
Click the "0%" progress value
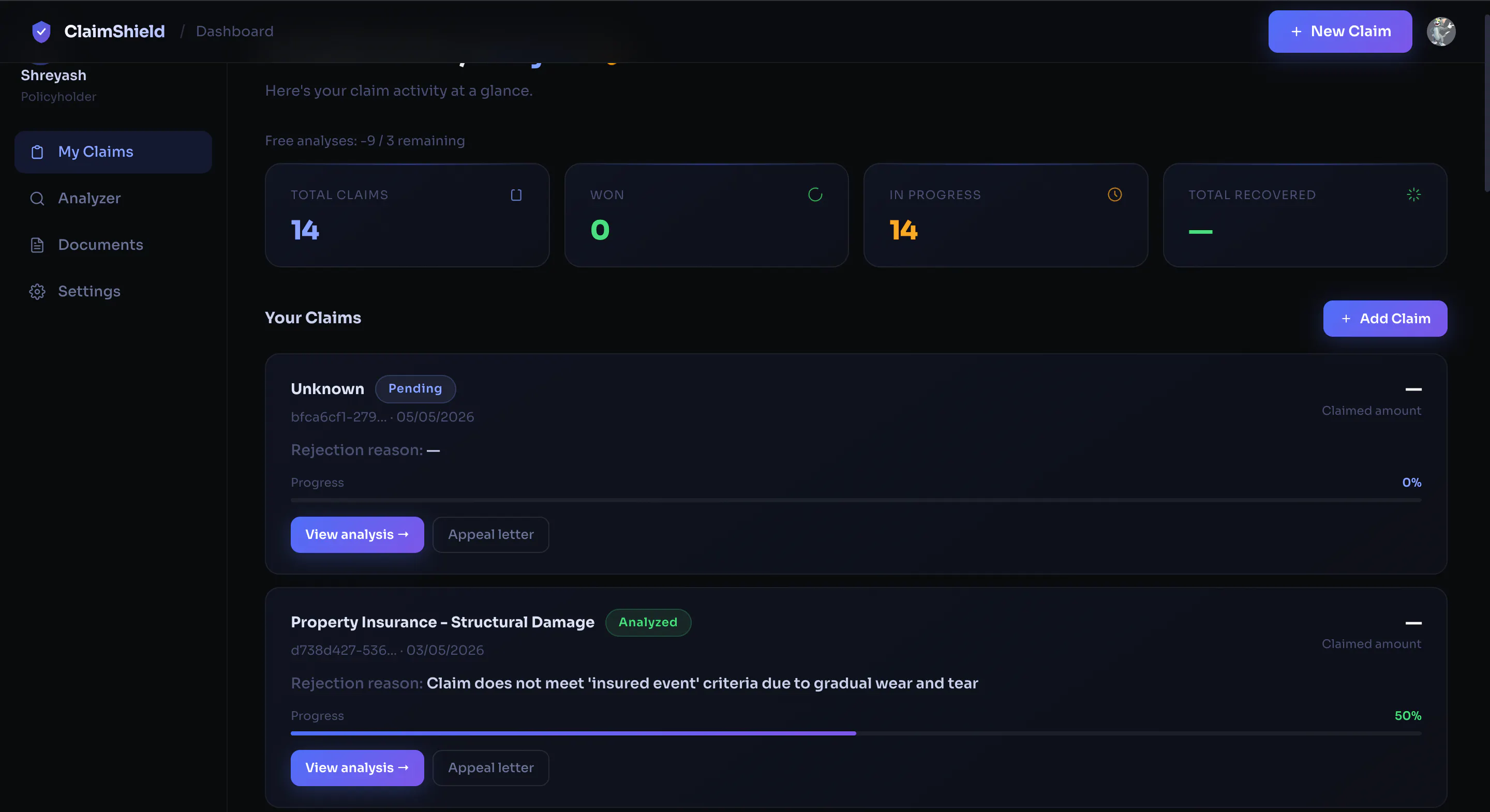pyautogui.click(x=1411, y=483)
